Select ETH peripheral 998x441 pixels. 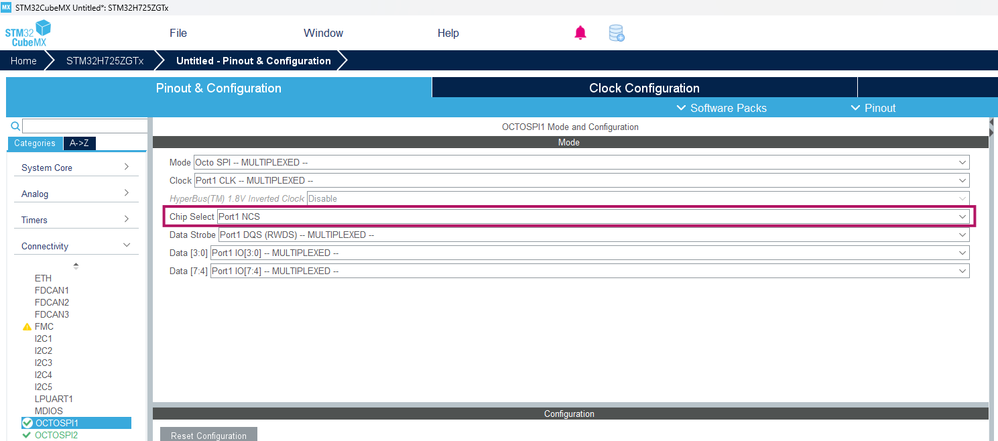[x=43, y=278]
